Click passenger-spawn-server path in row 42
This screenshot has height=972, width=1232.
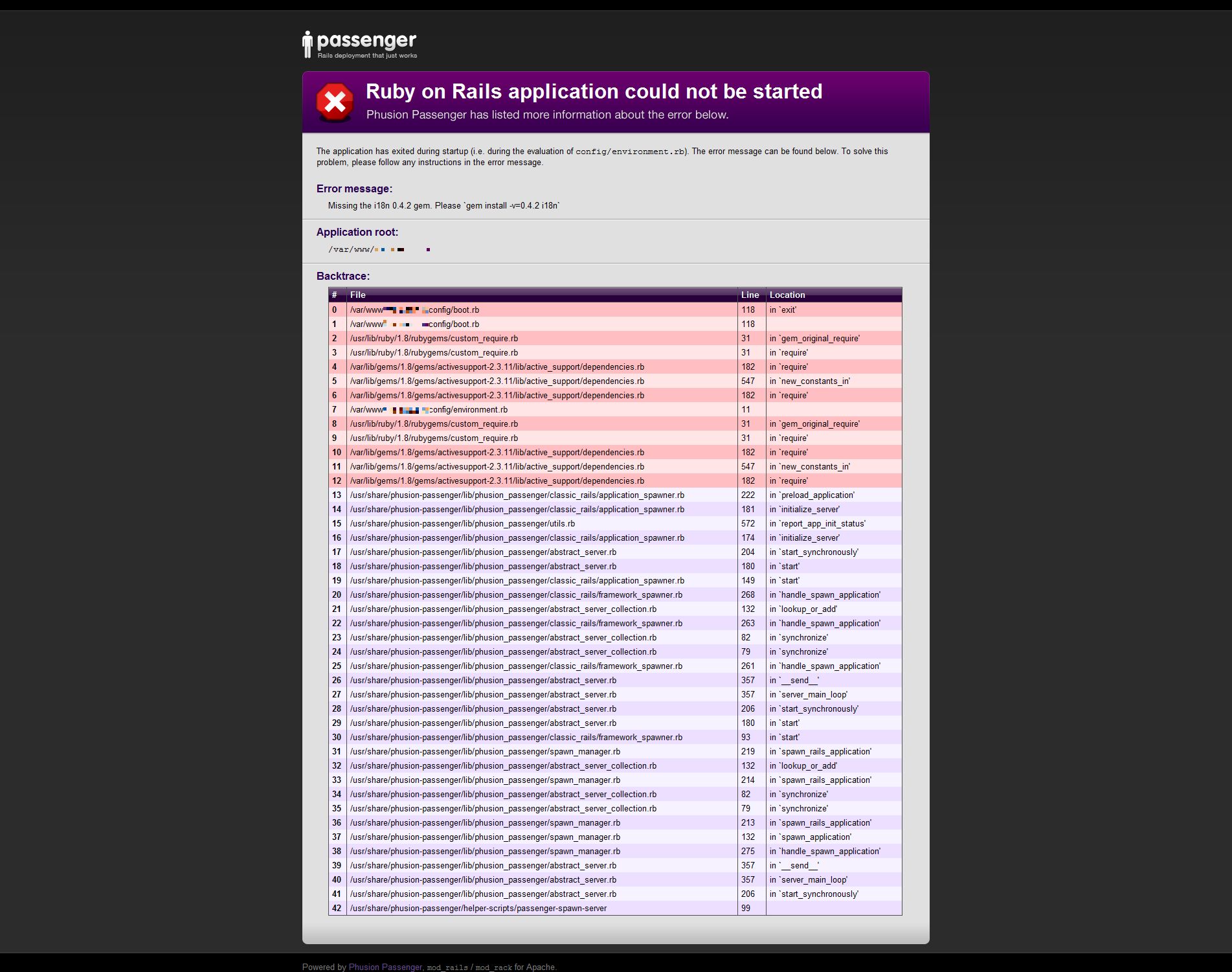pyautogui.click(x=478, y=908)
